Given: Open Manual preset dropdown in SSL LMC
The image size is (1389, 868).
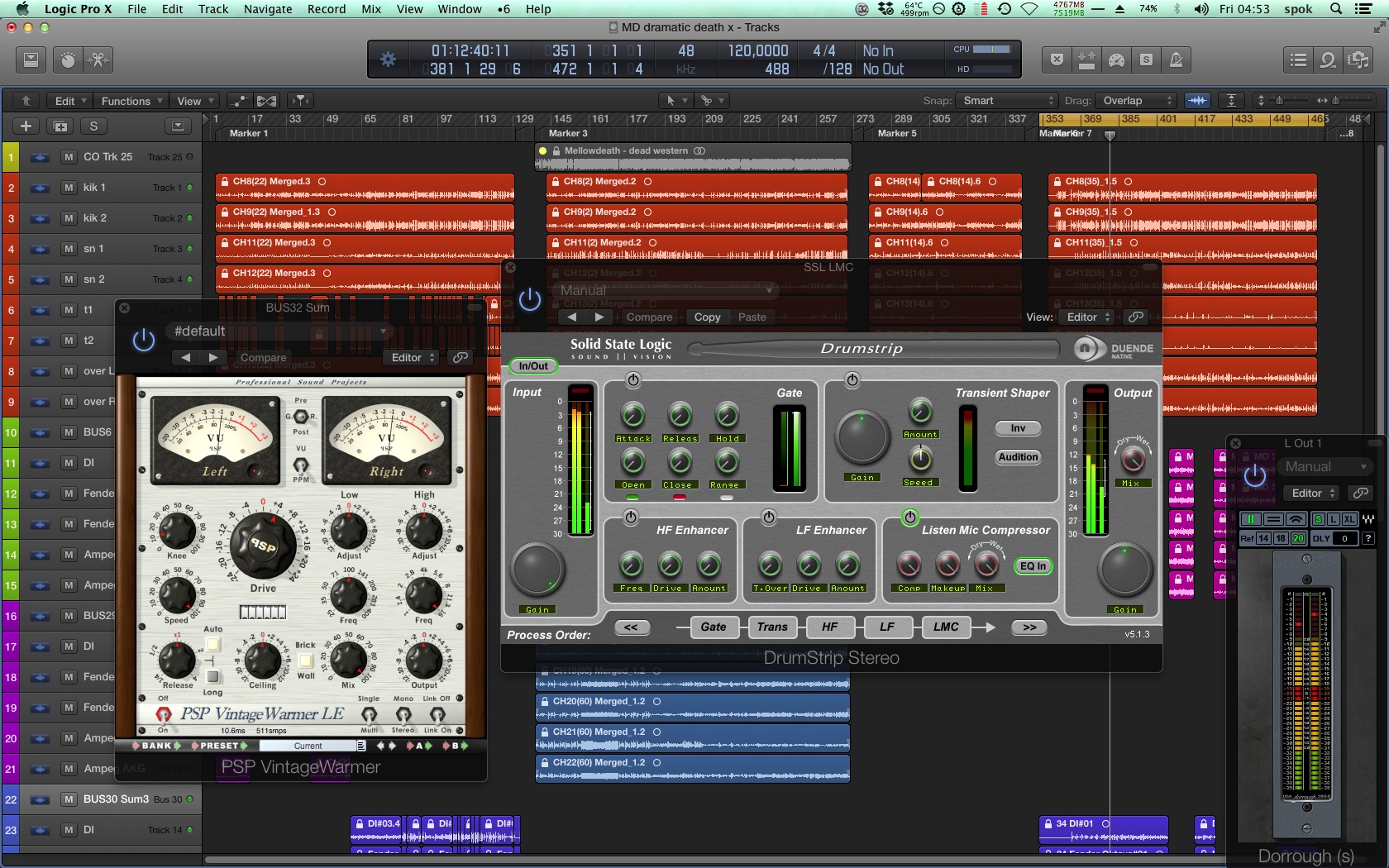Looking at the screenshot, I should coord(666,290).
